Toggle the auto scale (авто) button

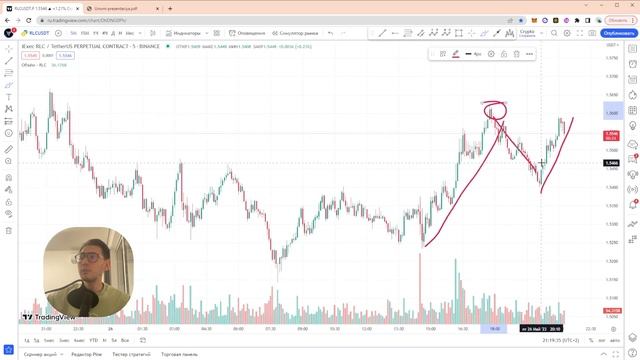615,340
